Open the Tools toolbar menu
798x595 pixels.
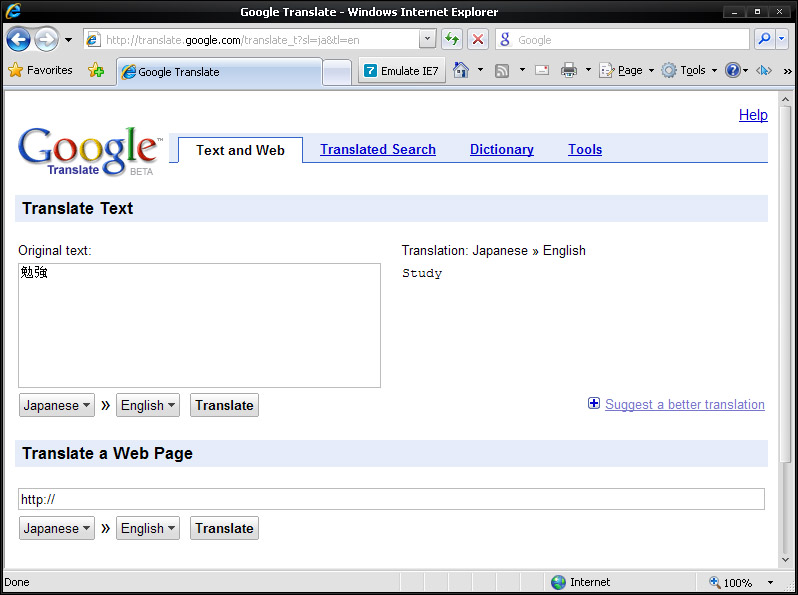689,70
